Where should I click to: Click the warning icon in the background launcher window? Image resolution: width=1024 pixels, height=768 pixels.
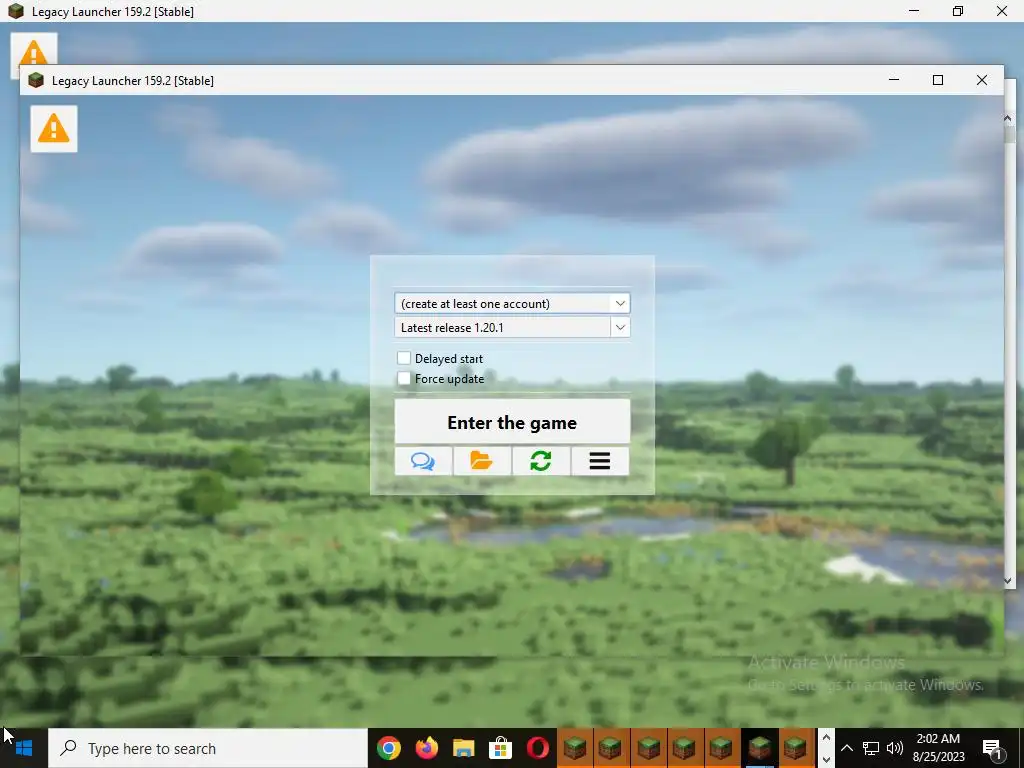click(33, 52)
